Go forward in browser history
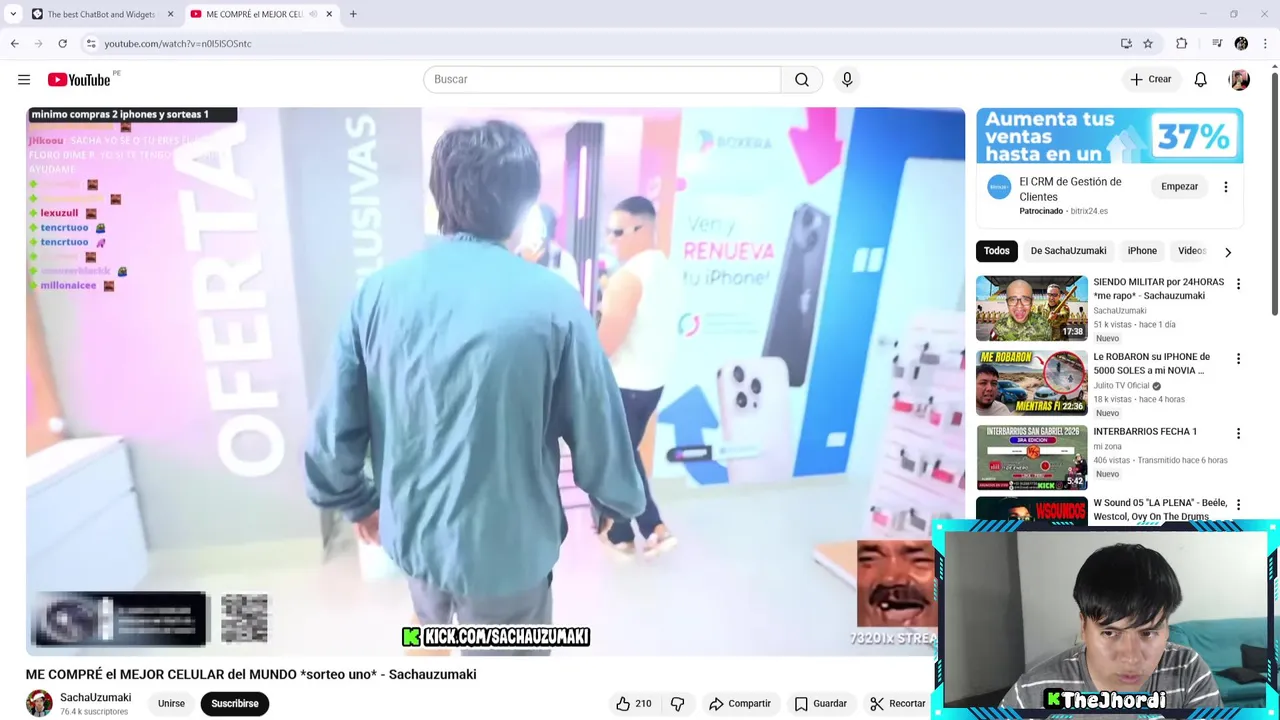The width and height of the screenshot is (1280, 720). [x=38, y=43]
